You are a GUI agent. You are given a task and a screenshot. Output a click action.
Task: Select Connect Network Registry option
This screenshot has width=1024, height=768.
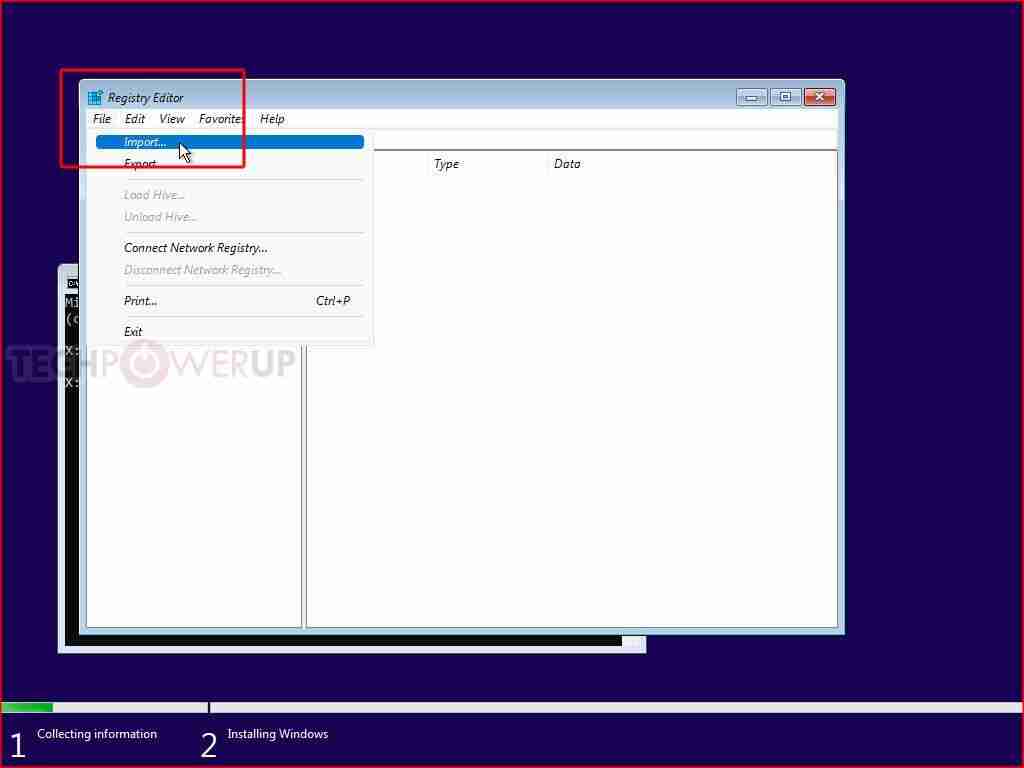pyautogui.click(x=195, y=247)
